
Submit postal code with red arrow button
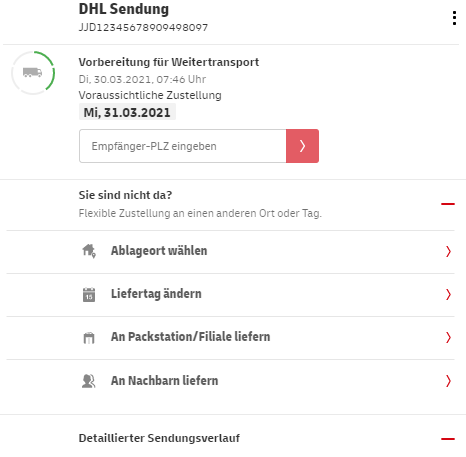(x=302, y=146)
